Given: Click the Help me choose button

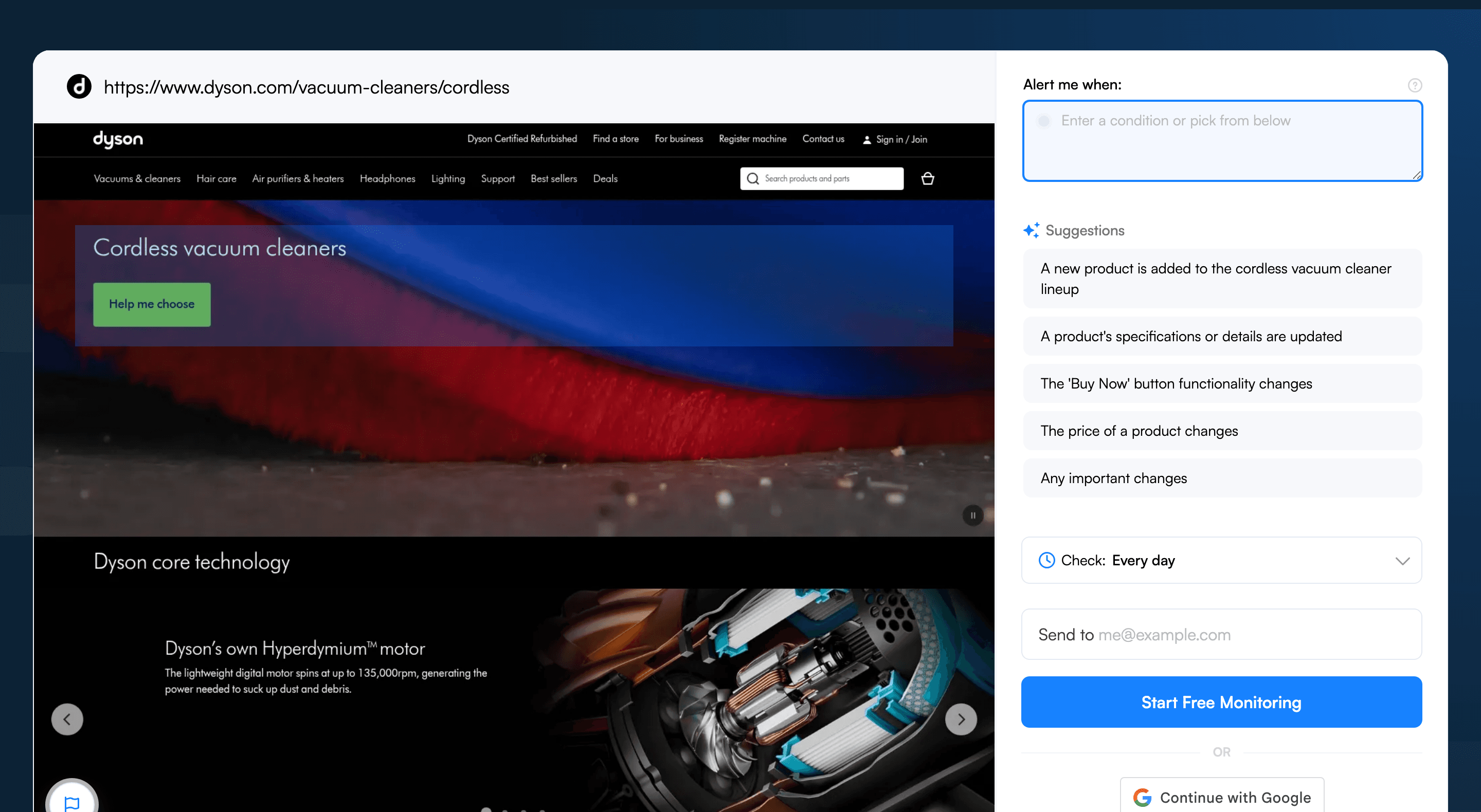Looking at the screenshot, I should [x=152, y=305].
